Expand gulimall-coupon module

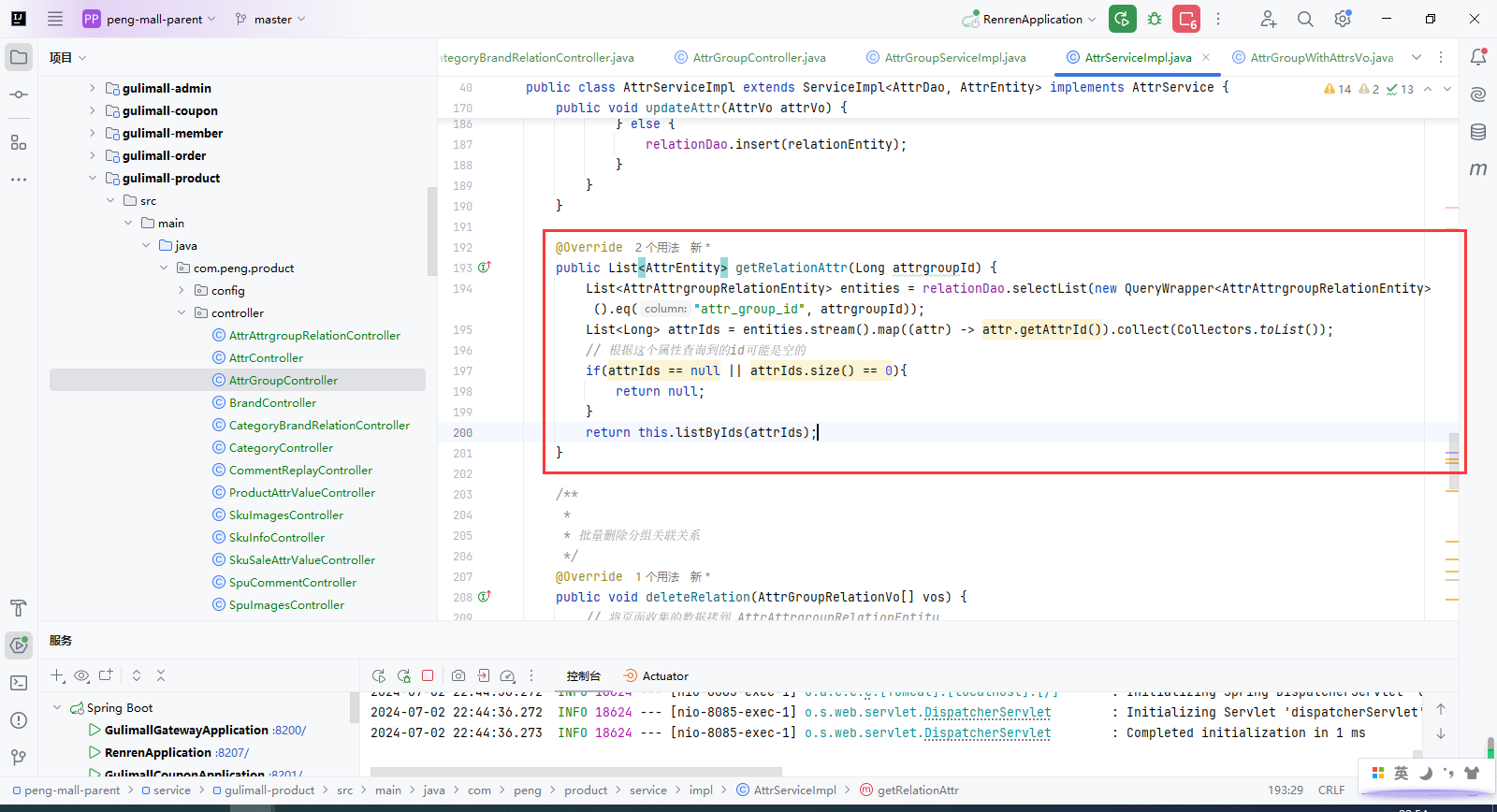[x=92, y=110]
